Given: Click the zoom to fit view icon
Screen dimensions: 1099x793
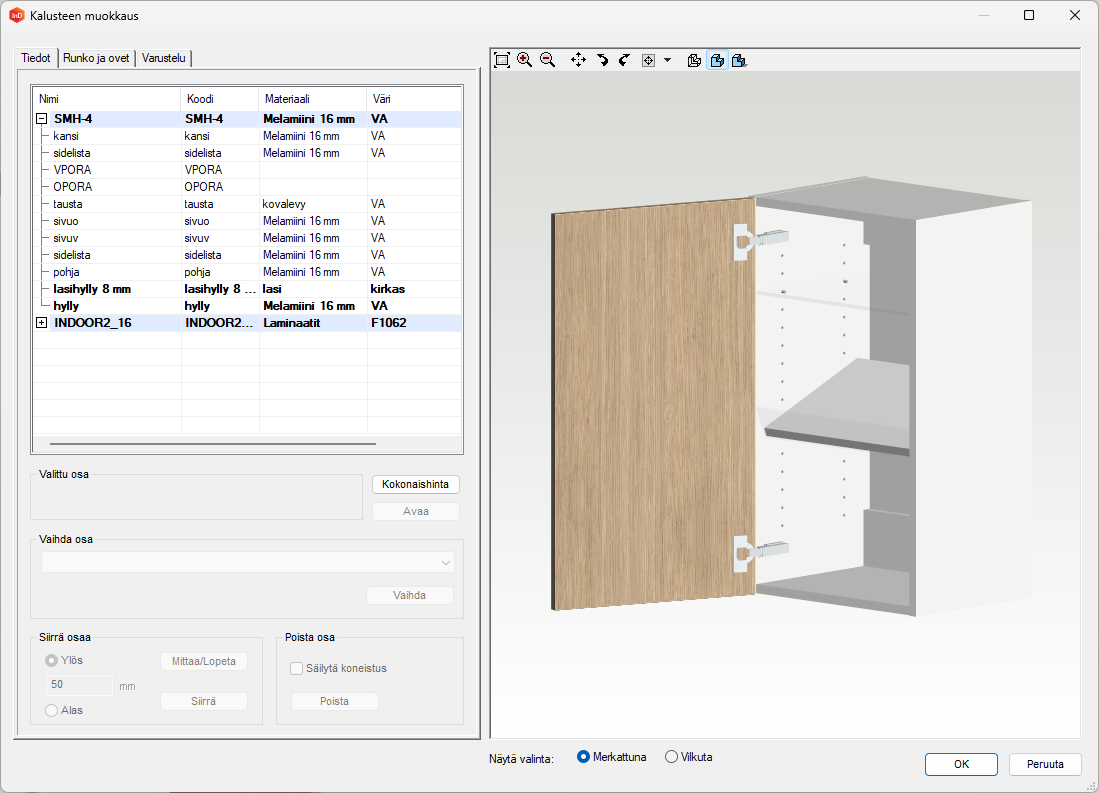Looking at the screenshot, I should pyautogui.click(x=502, y=60).
